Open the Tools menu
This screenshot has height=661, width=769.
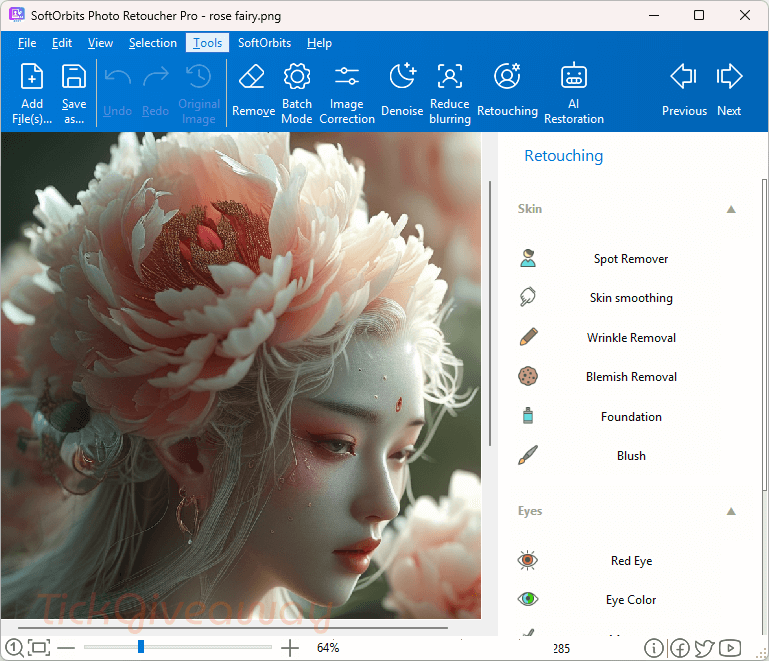[207, 43]
